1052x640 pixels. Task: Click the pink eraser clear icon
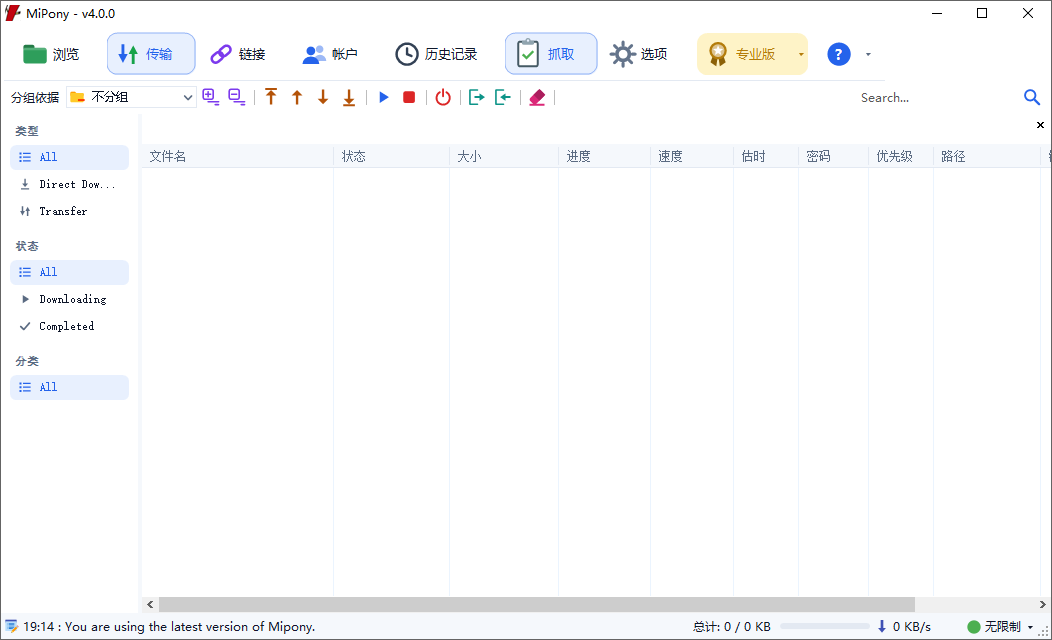(x=537, y=98)
